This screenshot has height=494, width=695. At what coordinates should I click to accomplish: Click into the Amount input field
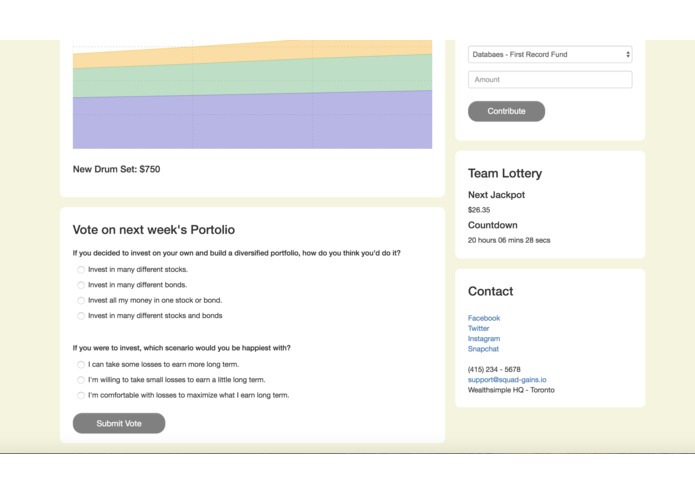point(550,80)
